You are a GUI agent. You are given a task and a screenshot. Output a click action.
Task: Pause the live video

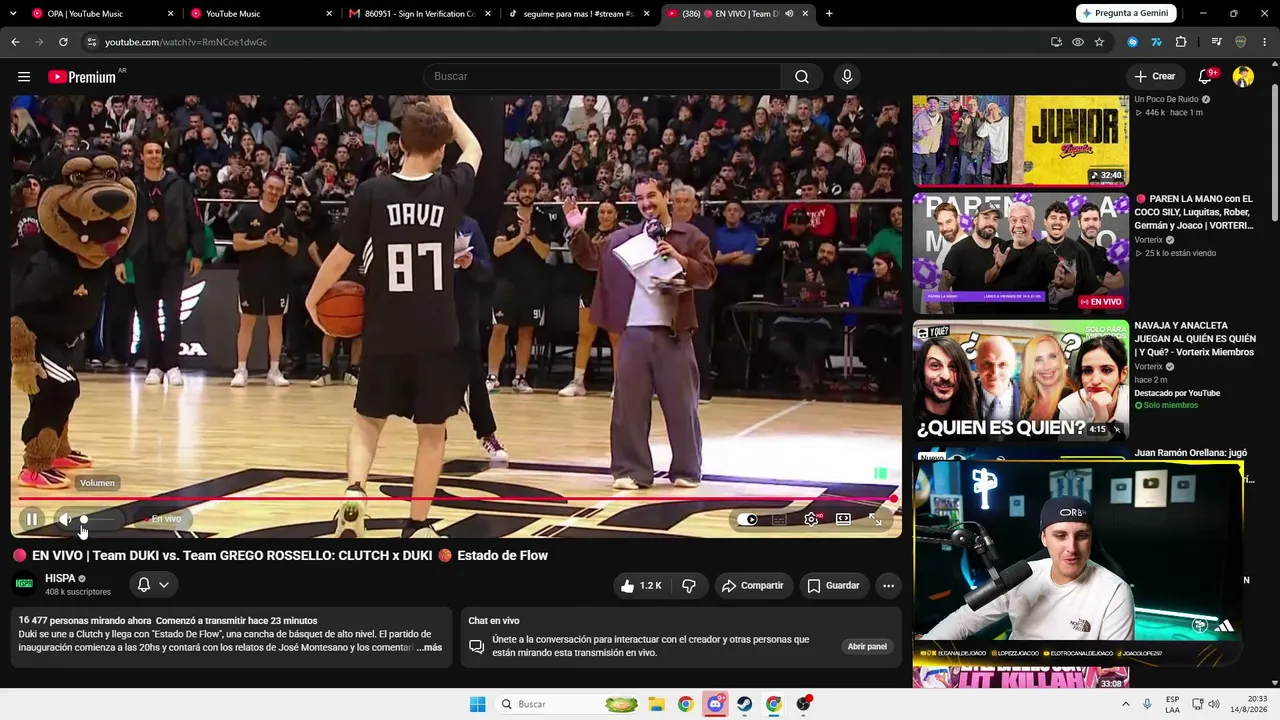point(32,519)
